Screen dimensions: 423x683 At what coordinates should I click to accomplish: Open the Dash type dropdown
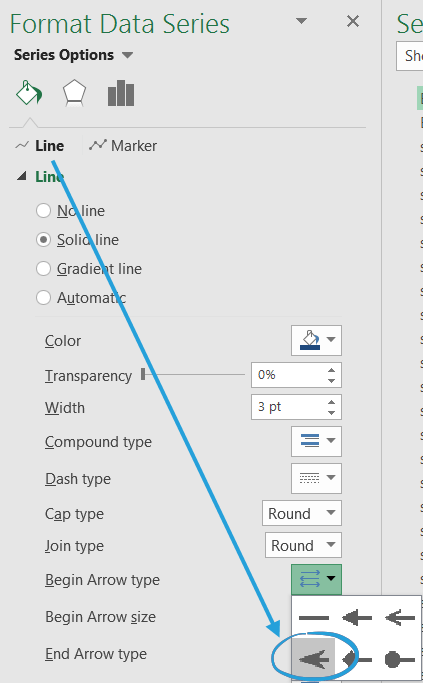316,478
